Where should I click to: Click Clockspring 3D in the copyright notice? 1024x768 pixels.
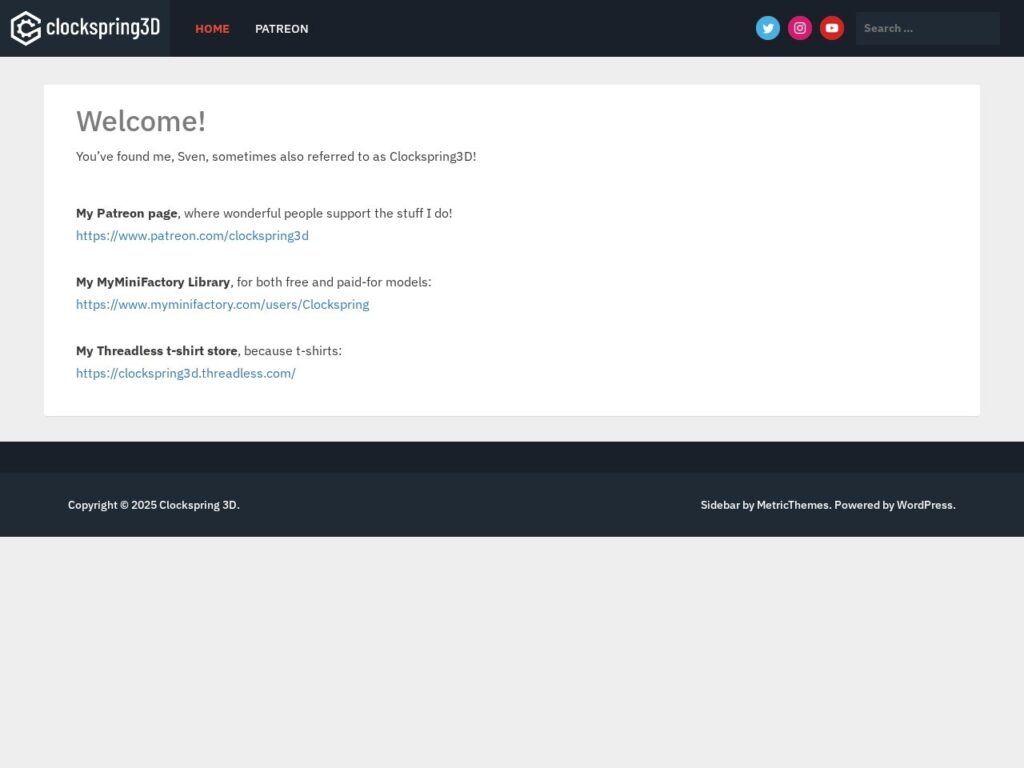(197, 505)
